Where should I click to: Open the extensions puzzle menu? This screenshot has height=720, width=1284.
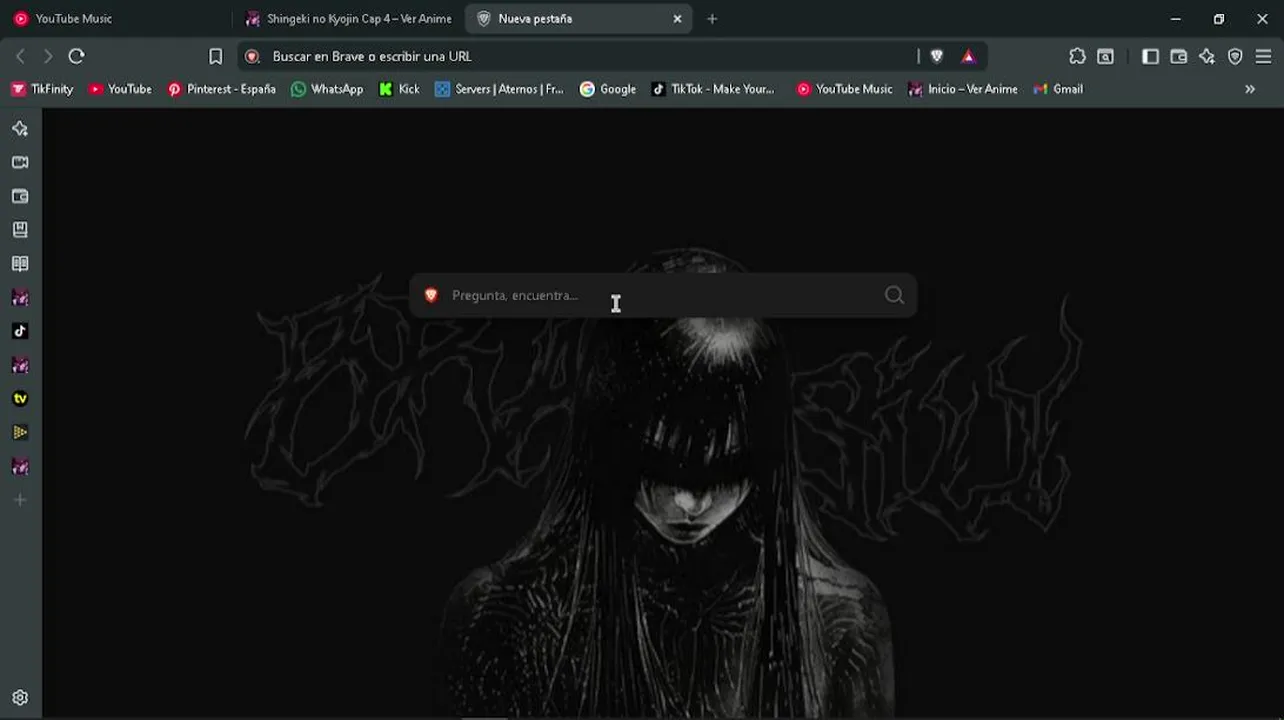[x=1077, y=57]
